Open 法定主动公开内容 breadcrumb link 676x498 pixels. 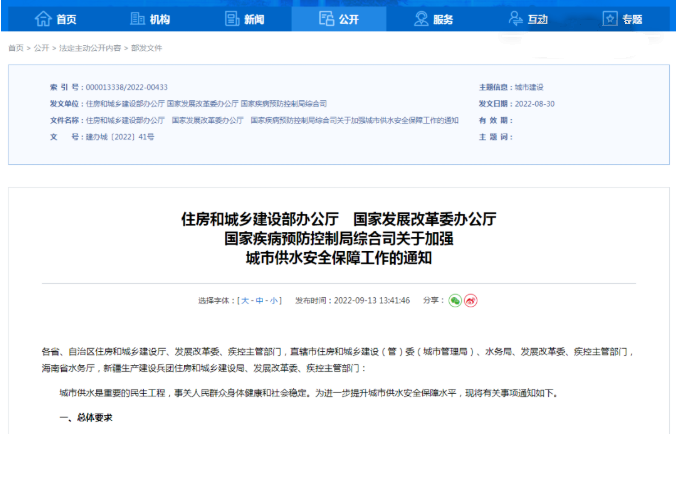[x=90, y=48]
